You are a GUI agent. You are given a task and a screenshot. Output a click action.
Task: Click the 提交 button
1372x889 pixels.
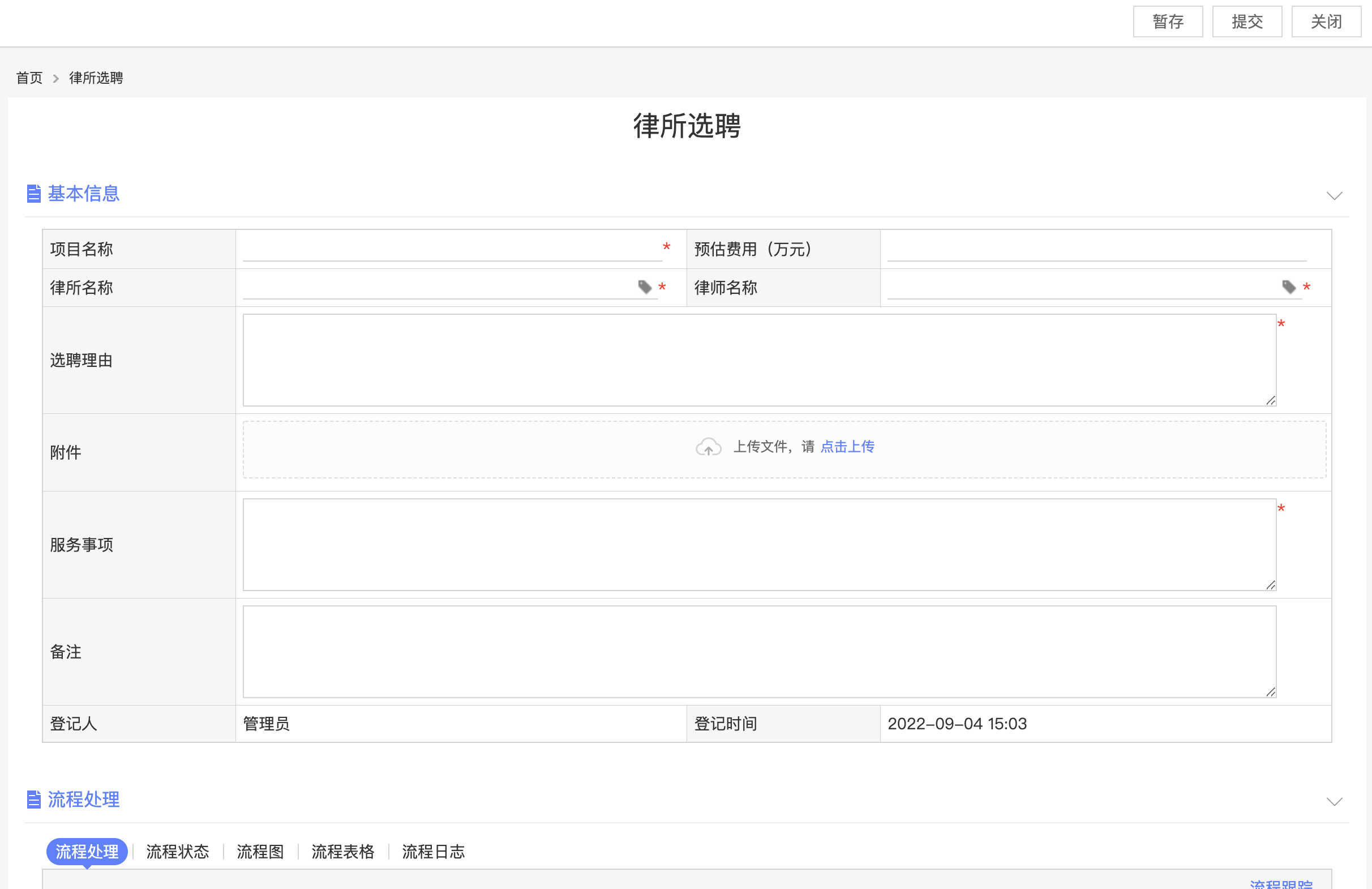click(1247, 22)
